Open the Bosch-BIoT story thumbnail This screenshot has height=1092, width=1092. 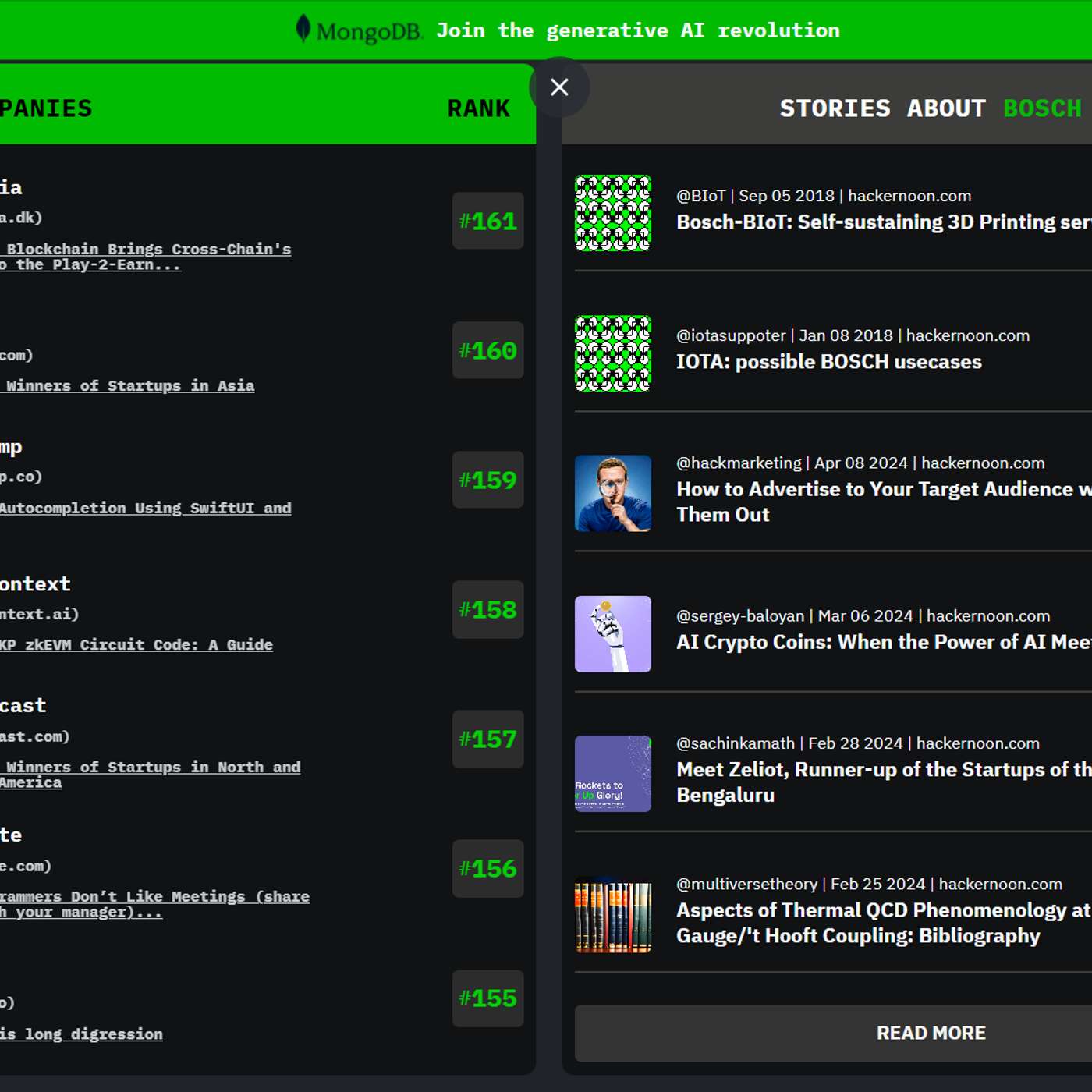pos(612,213)
